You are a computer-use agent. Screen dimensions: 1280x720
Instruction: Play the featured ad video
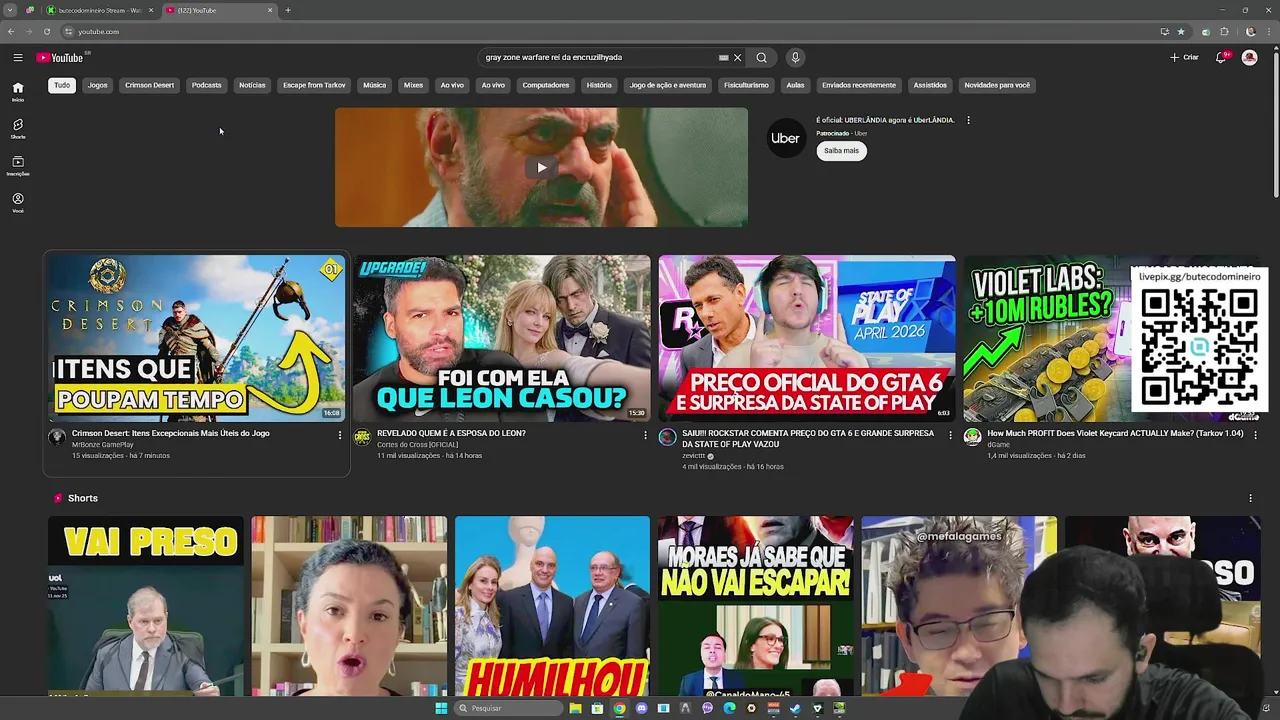click(x=541, y=167)
